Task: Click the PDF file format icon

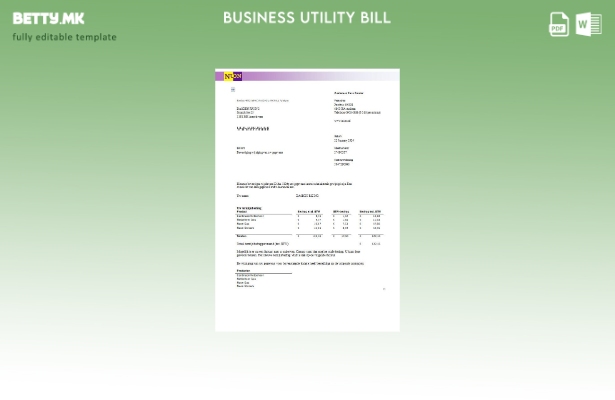Action: 559,24
